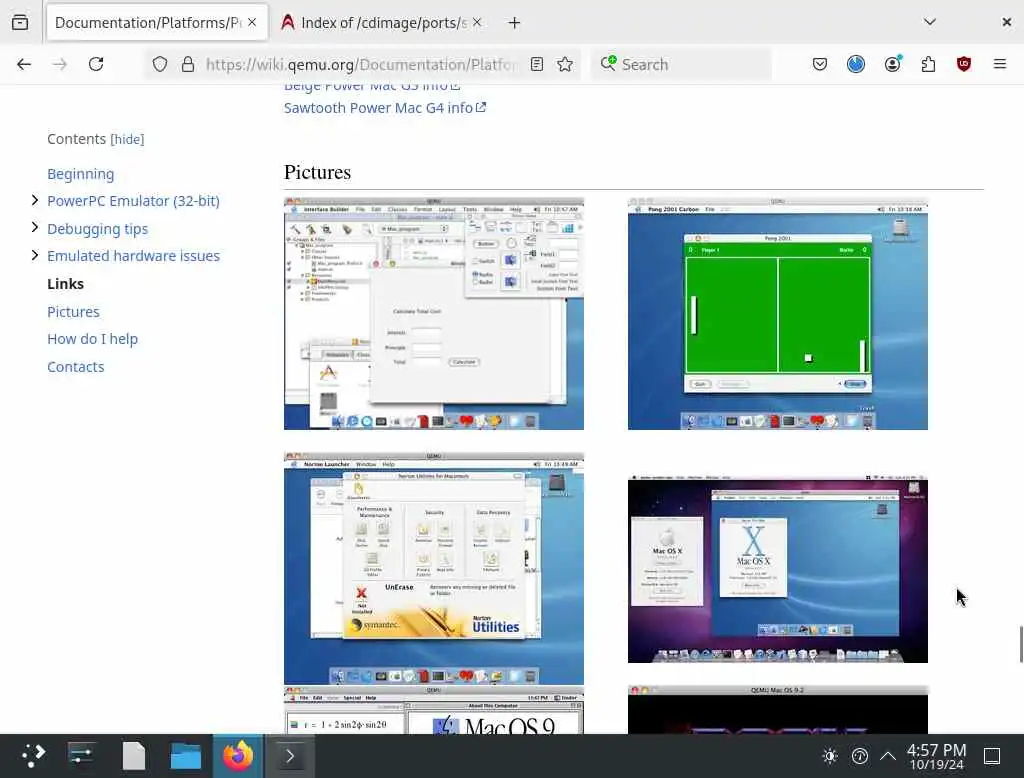Open Pong 2001 screenshot thumbnail
Screen dimensions: 1024x778
tap(778, 314)
